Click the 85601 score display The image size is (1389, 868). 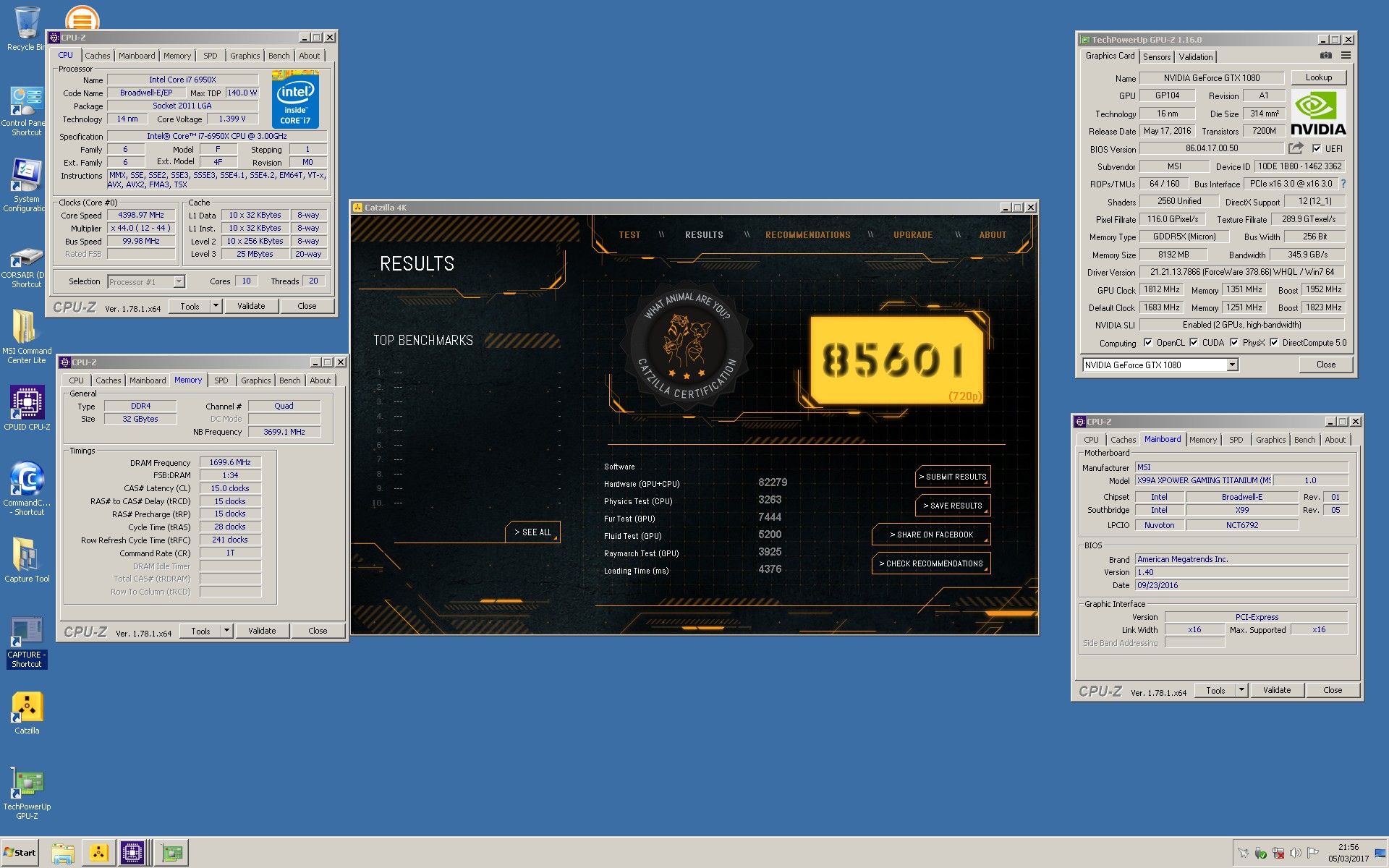click(x=896, y=359)
